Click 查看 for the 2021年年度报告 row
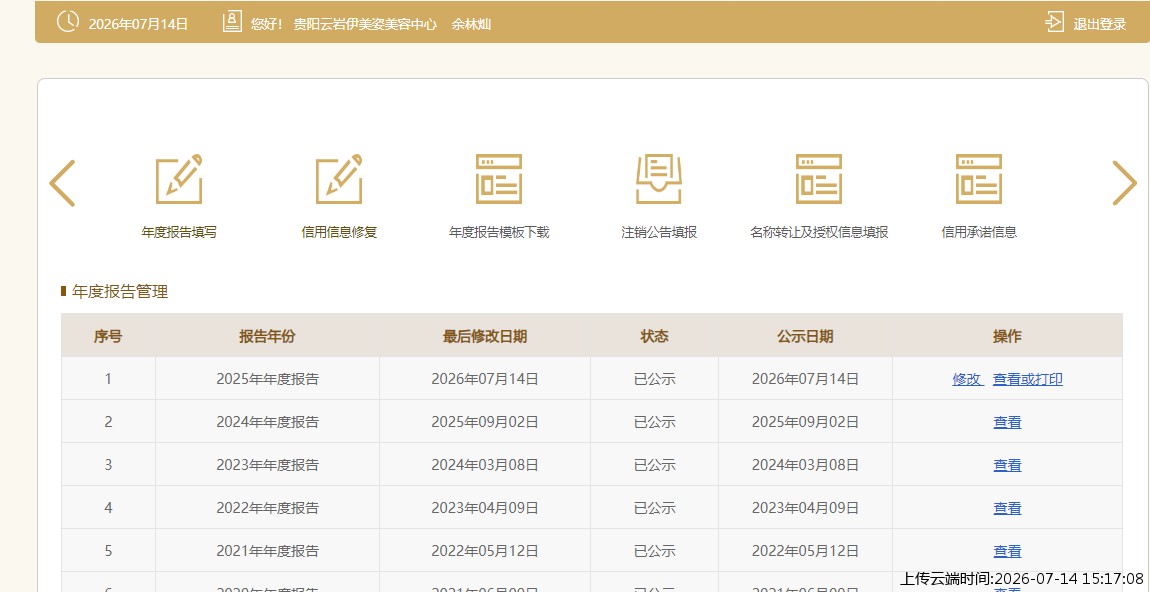 coord(1007,551)
